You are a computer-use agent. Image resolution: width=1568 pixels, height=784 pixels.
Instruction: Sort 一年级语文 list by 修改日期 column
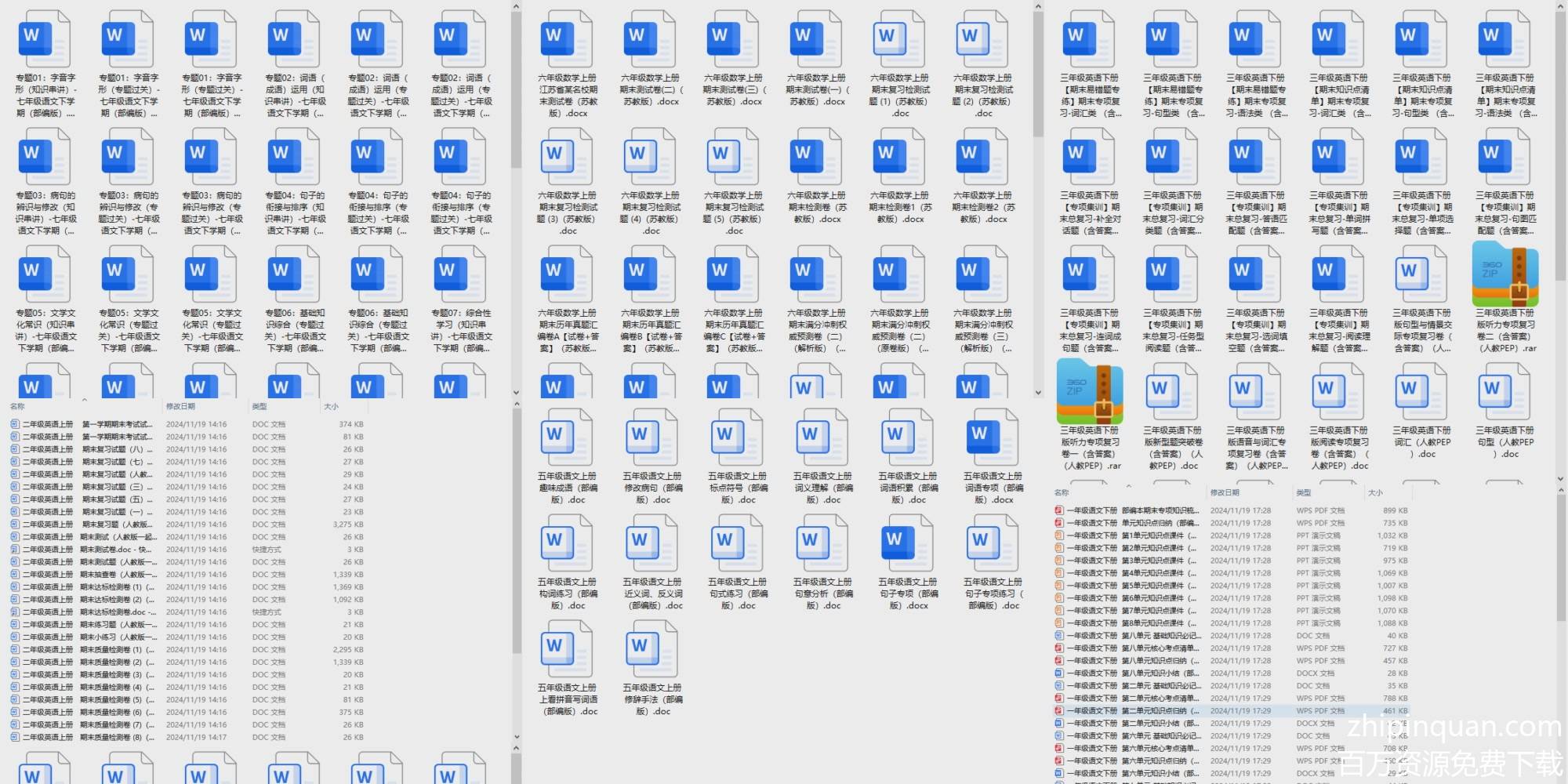coord(1225,492)
